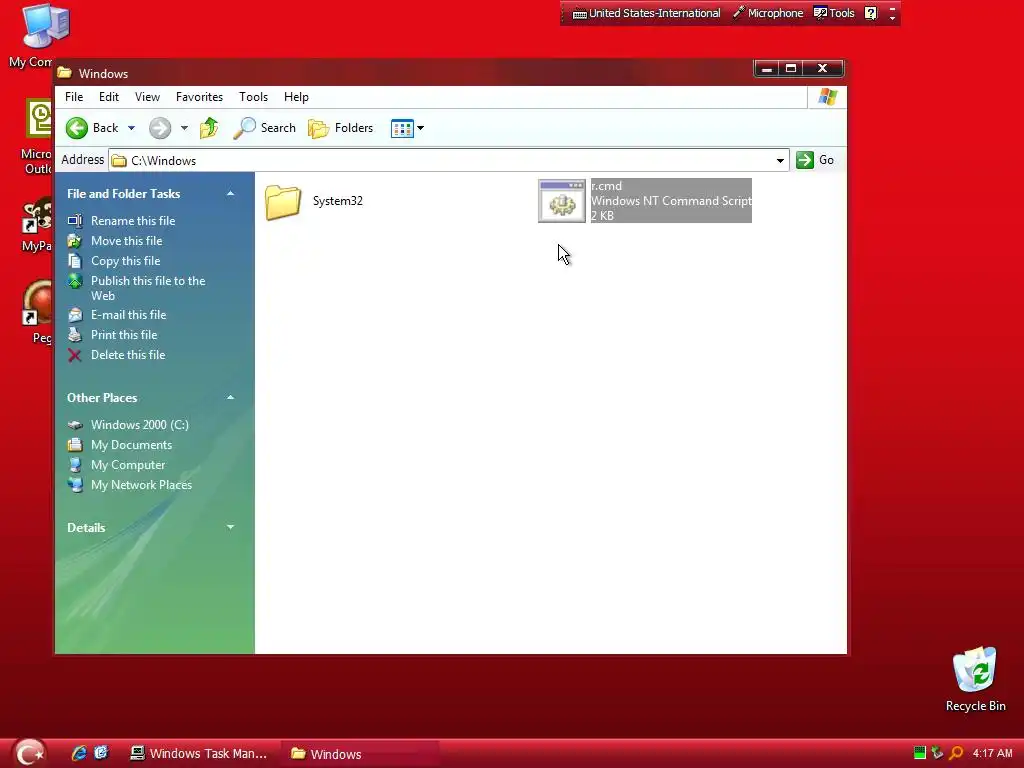Click the Microphone language bar button
The width and height of the screenshot is (1024, 768).
point(767,13)
